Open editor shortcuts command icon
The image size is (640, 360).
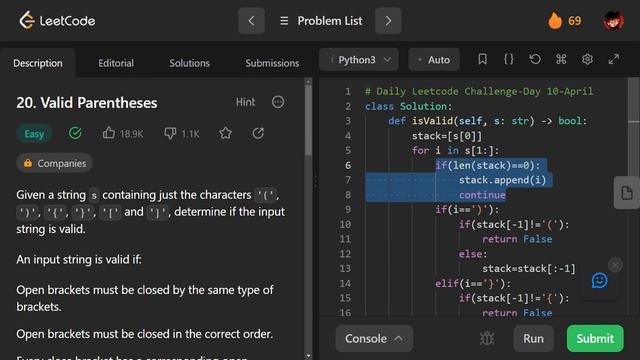[561, 60]
